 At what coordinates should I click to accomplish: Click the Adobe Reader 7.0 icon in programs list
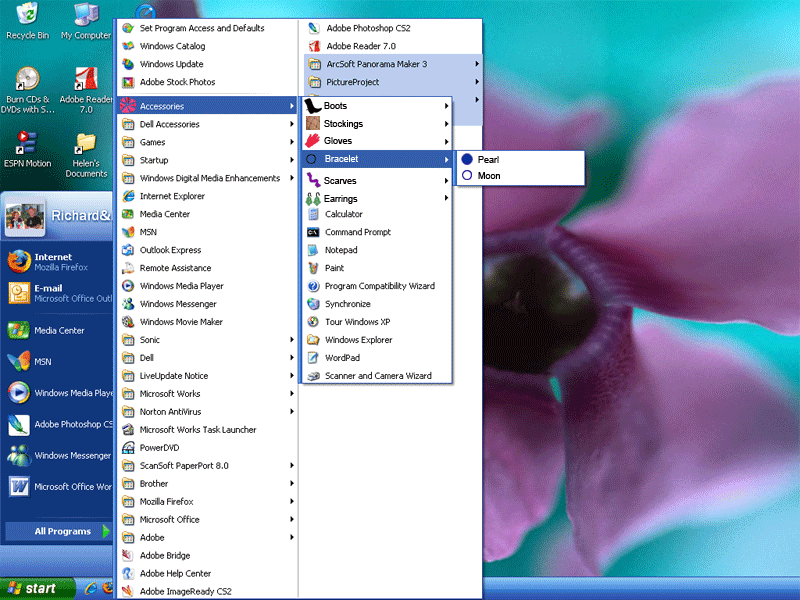coord(314,46)
